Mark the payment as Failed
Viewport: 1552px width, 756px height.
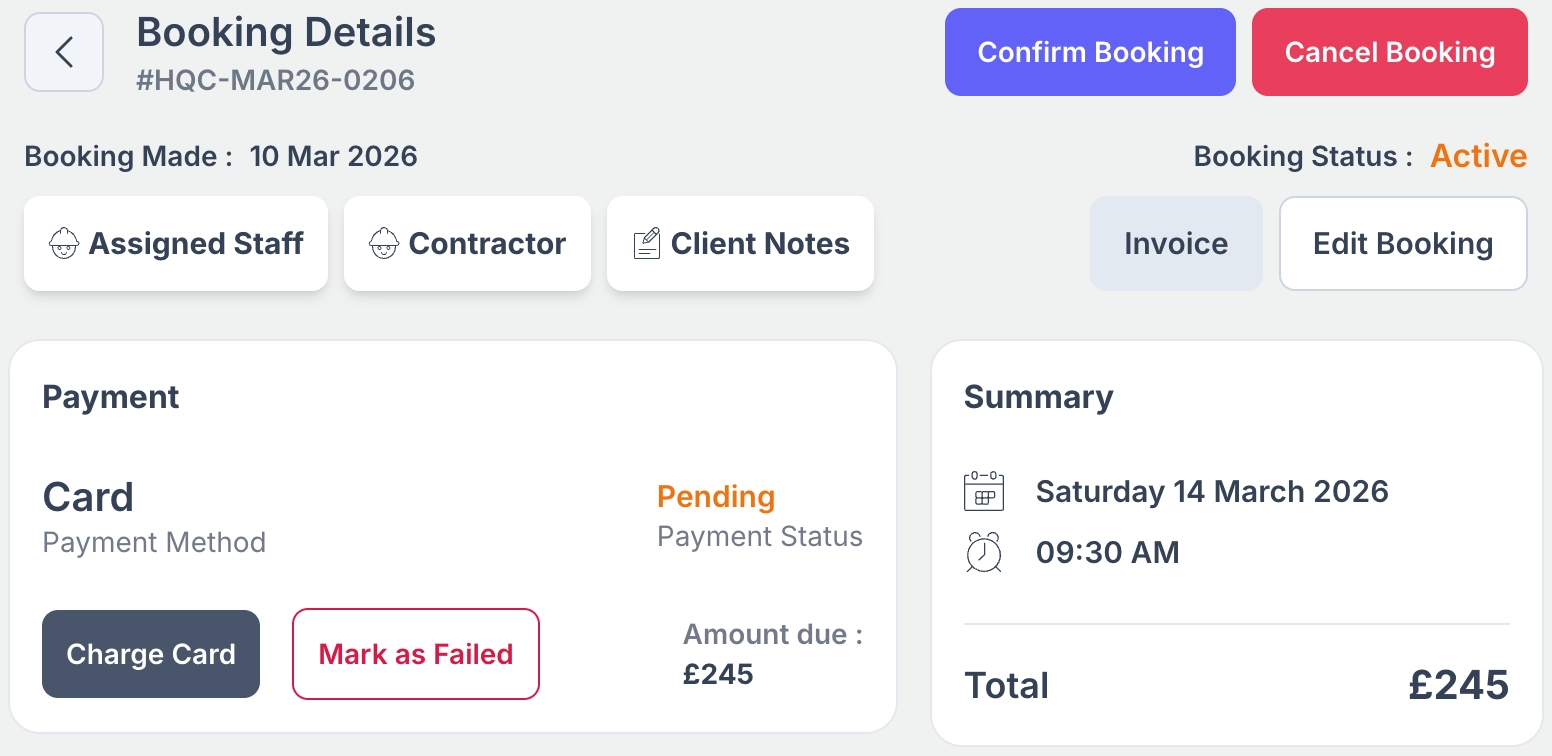[415, 654]
